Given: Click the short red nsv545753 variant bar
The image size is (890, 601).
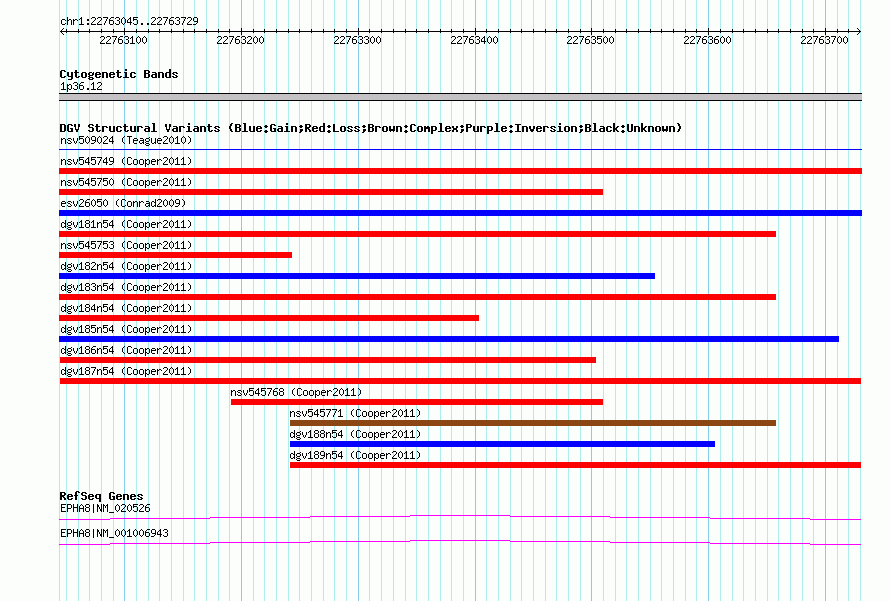Looking at the screenshot, I should [175, 255].
